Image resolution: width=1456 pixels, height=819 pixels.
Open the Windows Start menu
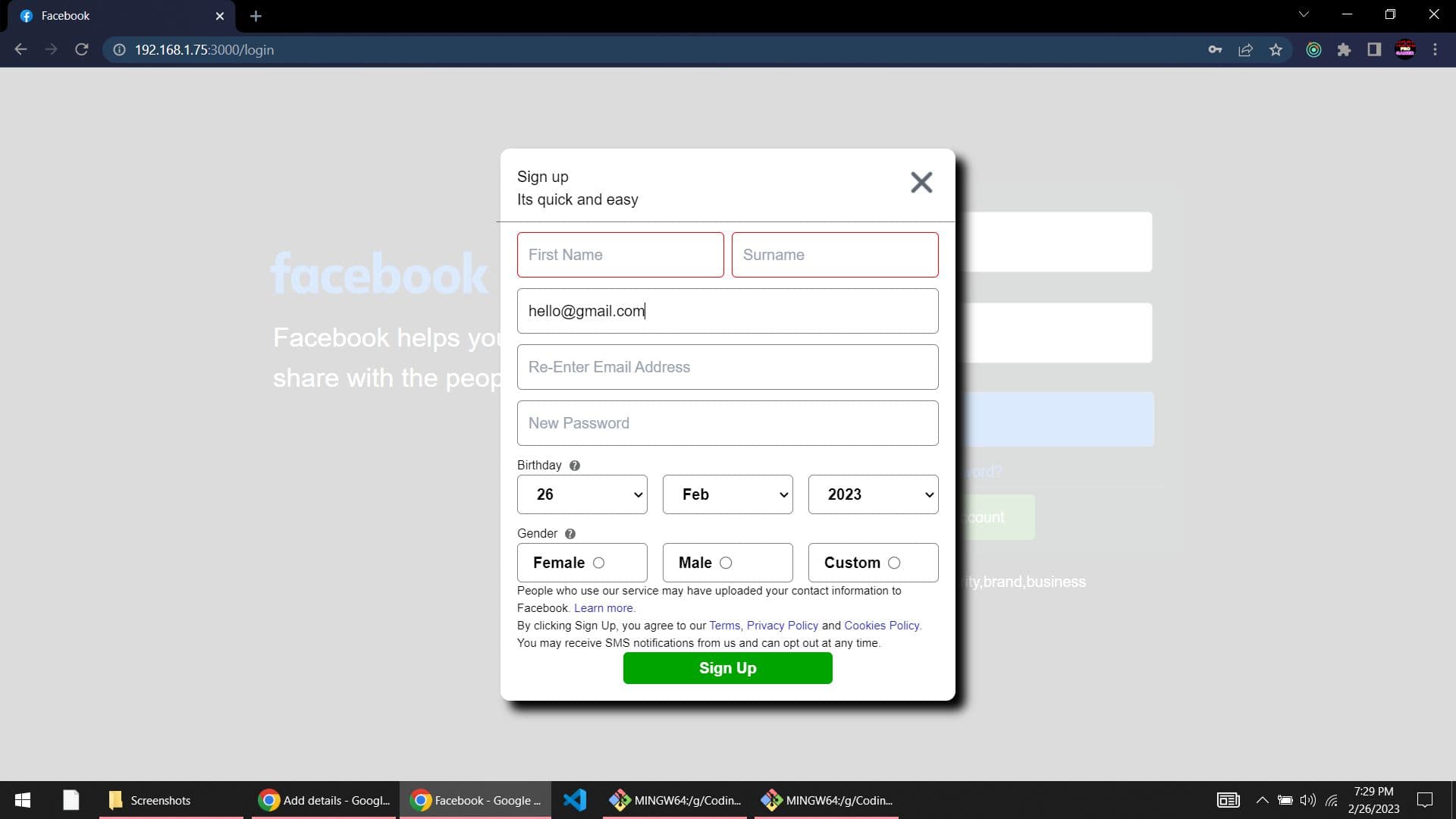click(23, 800)
